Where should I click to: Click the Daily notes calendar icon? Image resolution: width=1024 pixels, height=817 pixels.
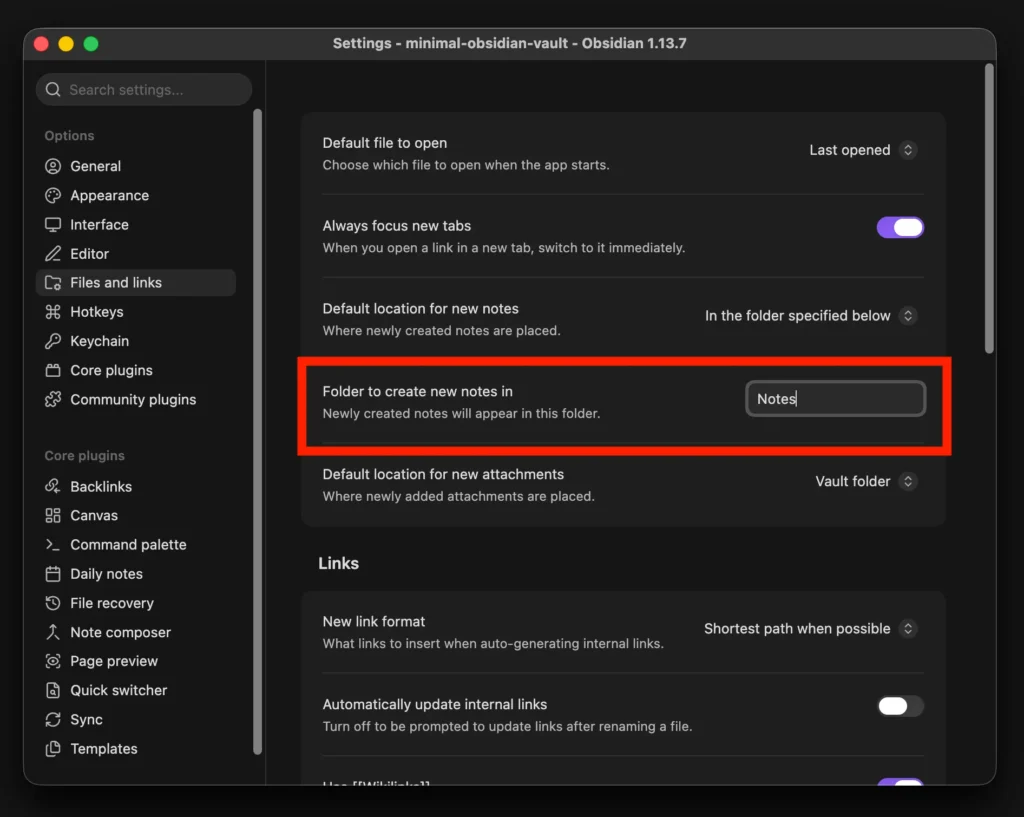[53, 574]
